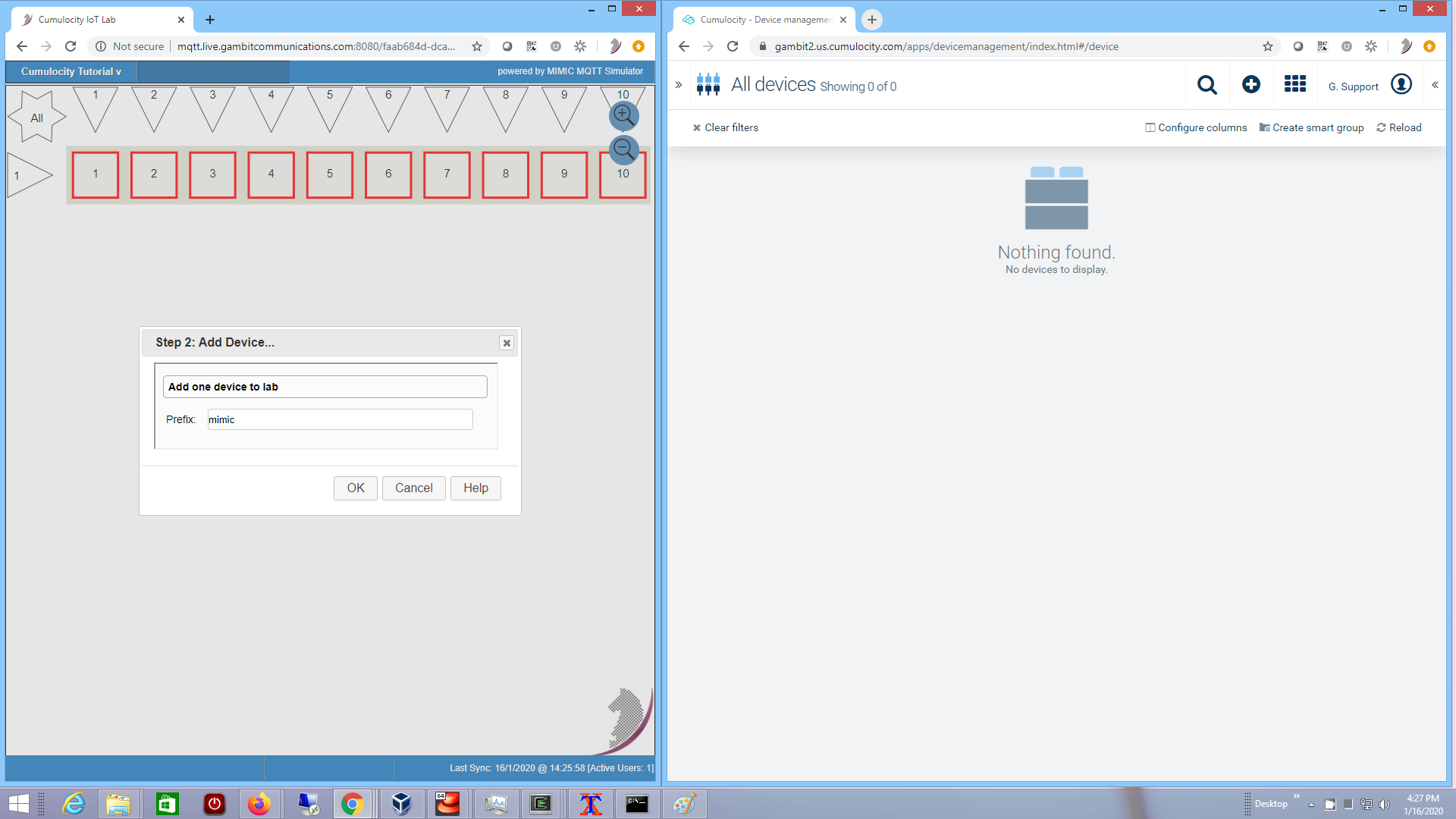The width and height of the screenshot is (1456, 819).
Task: Select column triangle number 1
Action: 96,108
